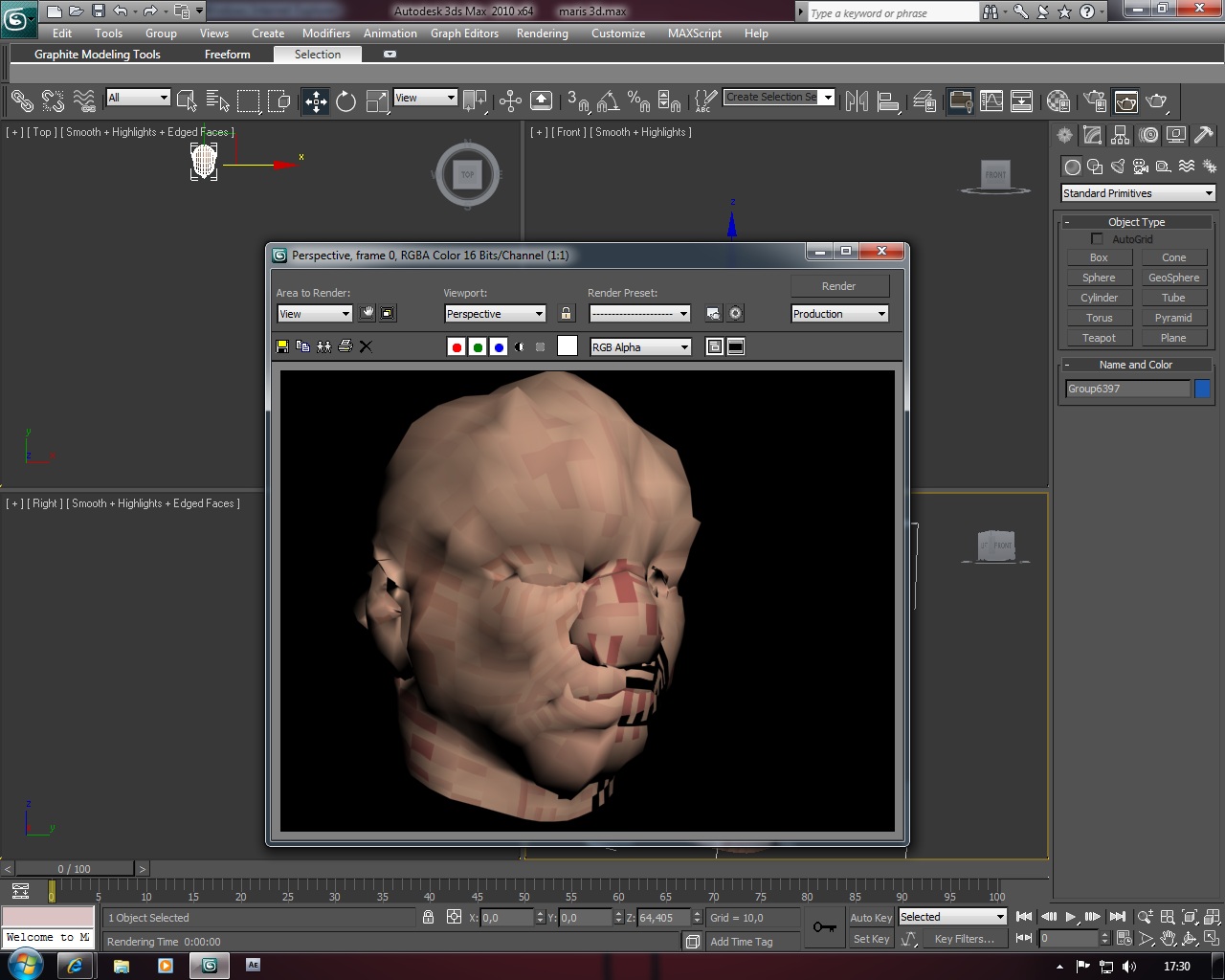This screenshot has width=1225, height=980.
Task: Open the Material Editor from toolbar
Action: tap(1058, 101)
